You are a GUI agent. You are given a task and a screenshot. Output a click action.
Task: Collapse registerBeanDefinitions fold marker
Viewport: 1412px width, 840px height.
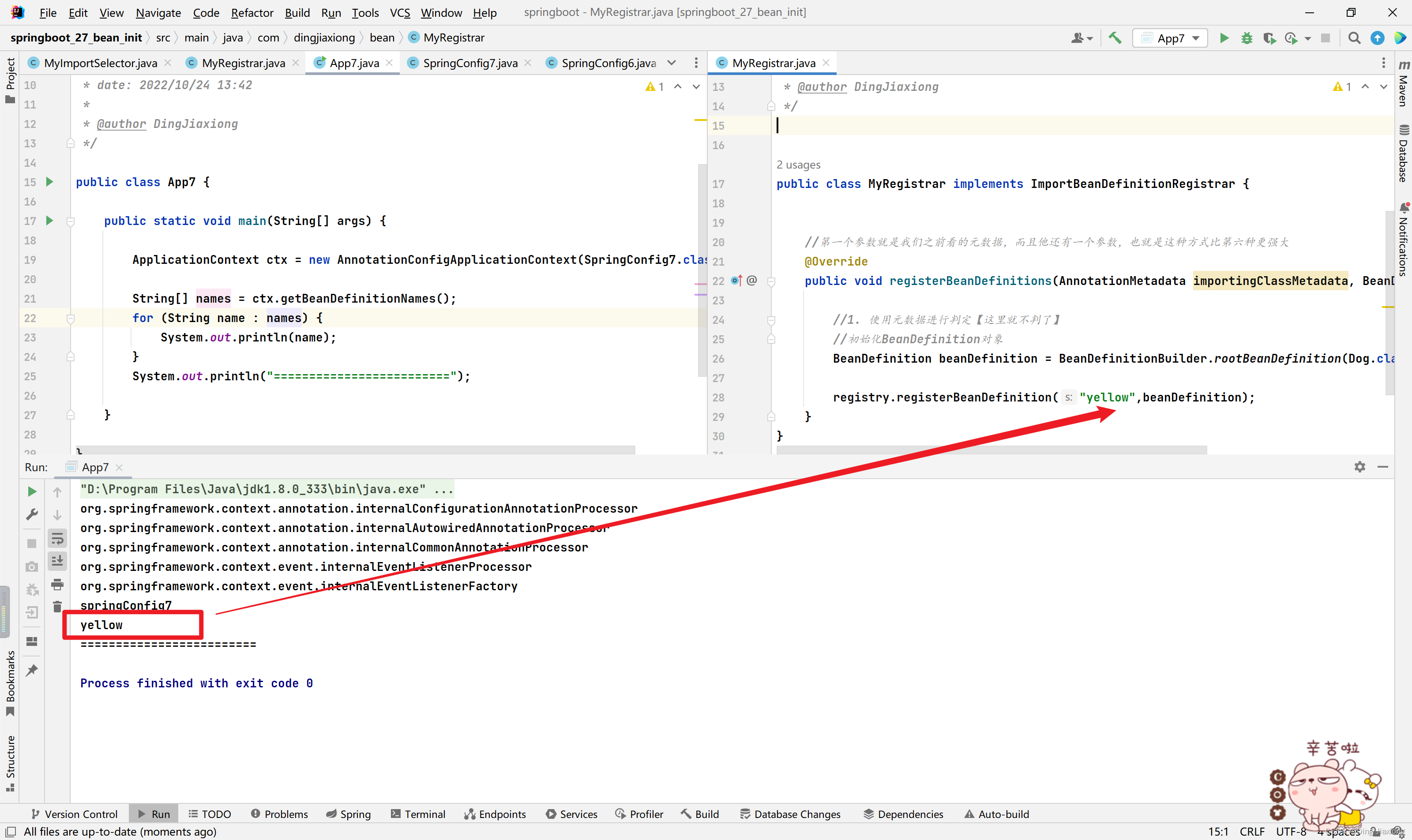coord(771,281)
